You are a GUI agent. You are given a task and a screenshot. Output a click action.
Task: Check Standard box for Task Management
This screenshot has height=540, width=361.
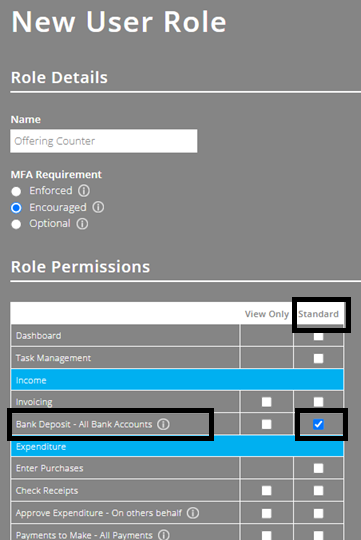pos(318,359)
